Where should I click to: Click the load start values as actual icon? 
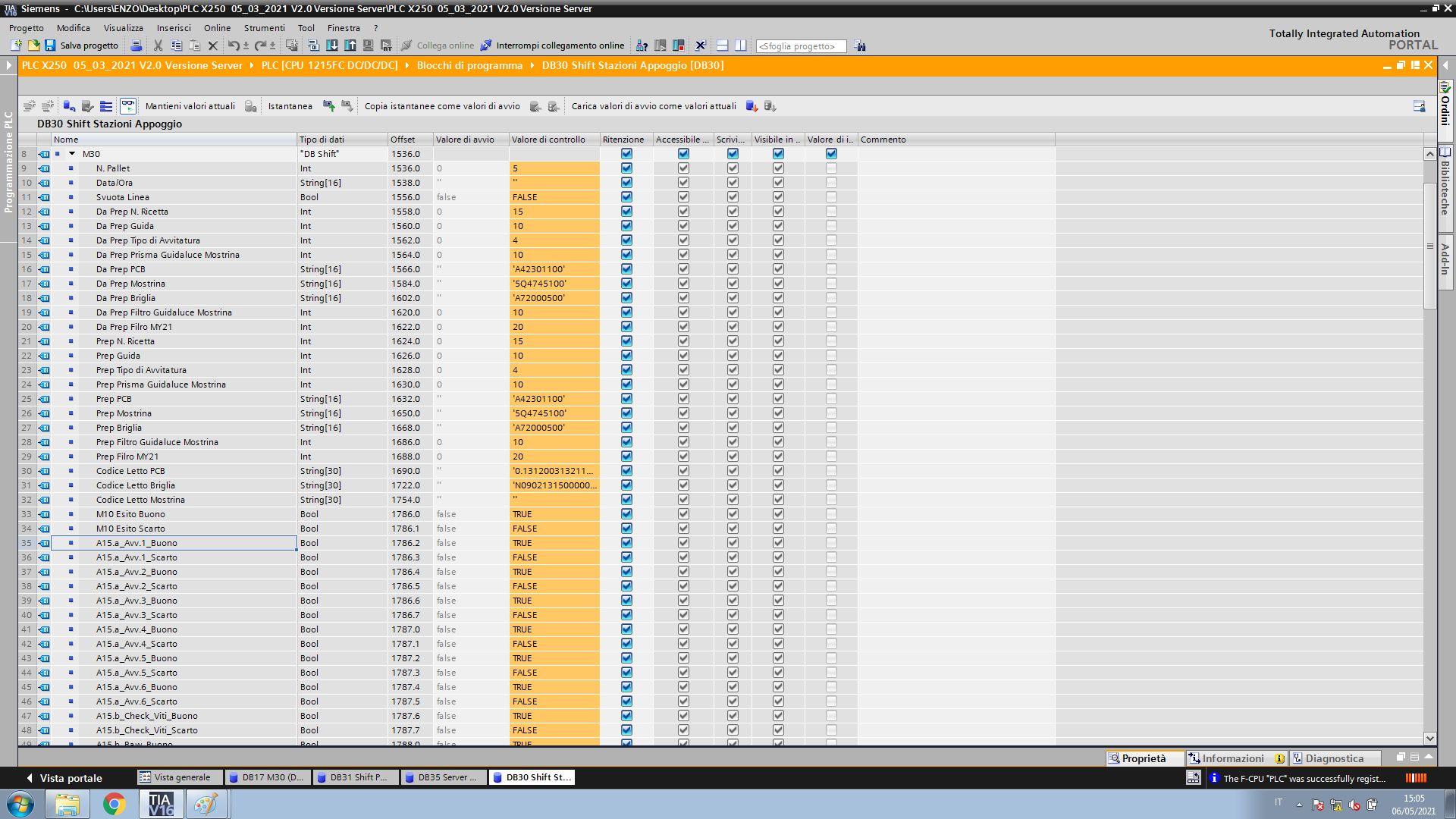(752, 106)
